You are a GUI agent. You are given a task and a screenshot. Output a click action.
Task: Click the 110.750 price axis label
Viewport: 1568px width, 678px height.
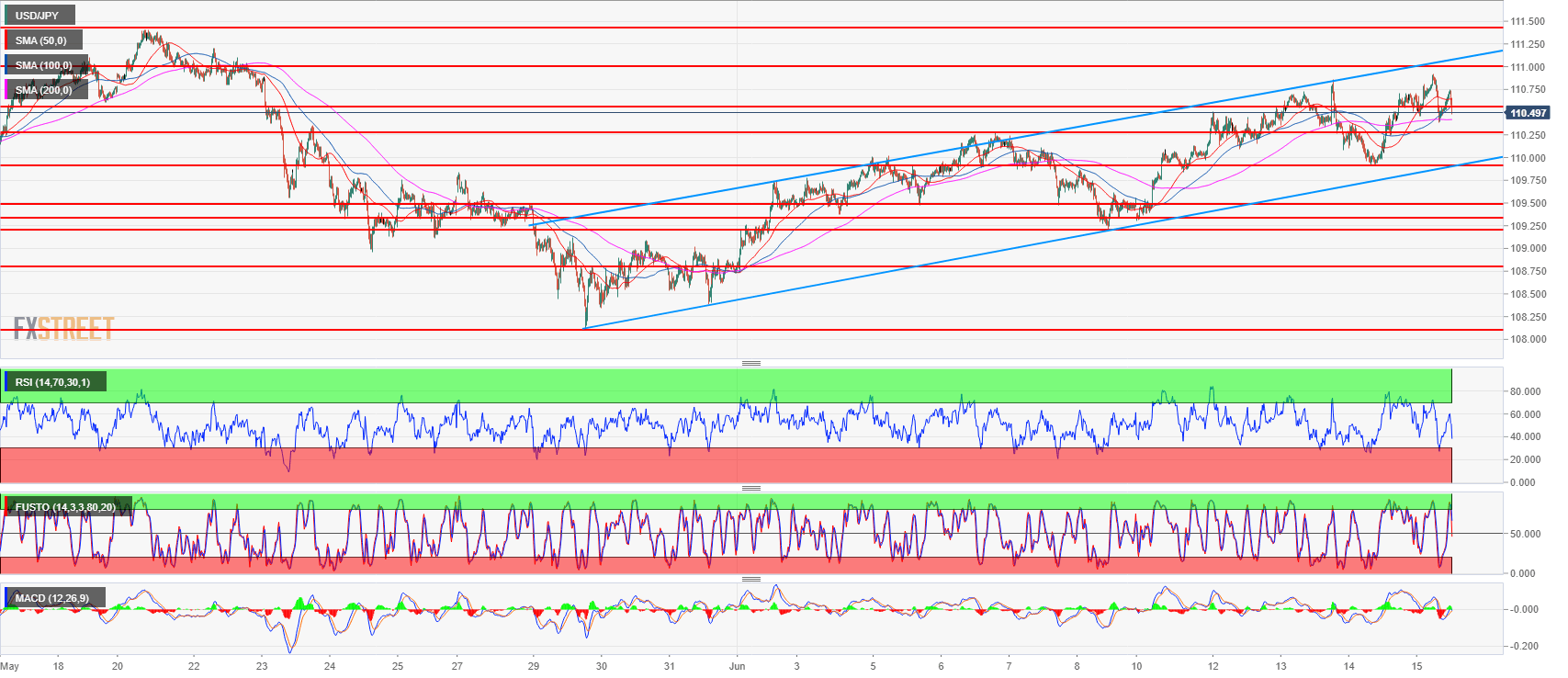1528,89
